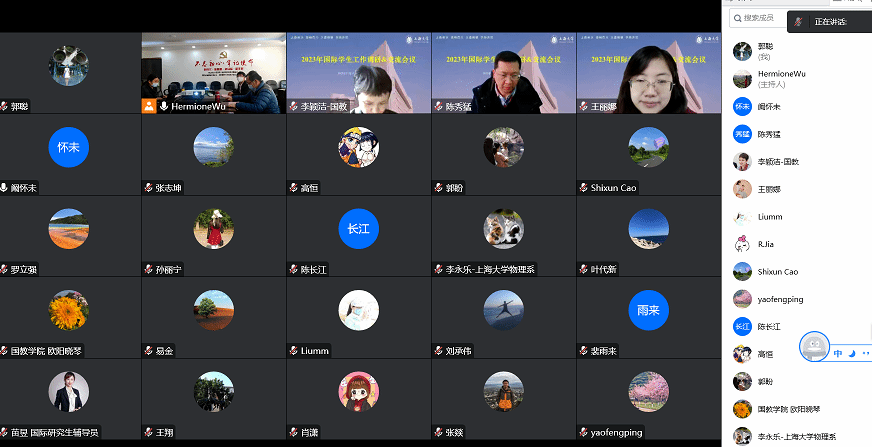Select R.Jia in the members list
The height and width of the screenshot is (447, 872).
coord(767,243)
